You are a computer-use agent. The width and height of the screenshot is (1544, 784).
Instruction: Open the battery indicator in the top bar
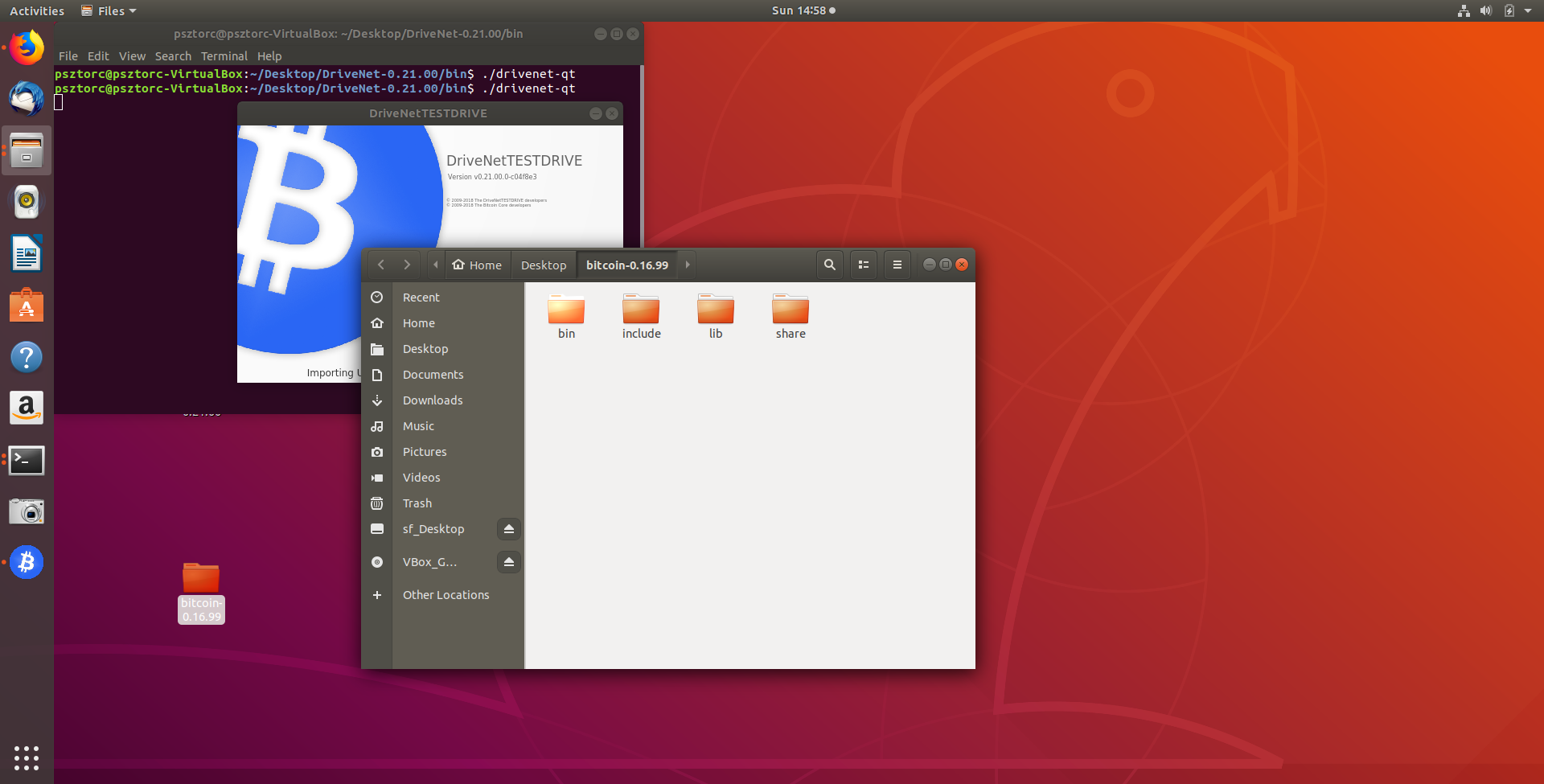pos(1509,10)
